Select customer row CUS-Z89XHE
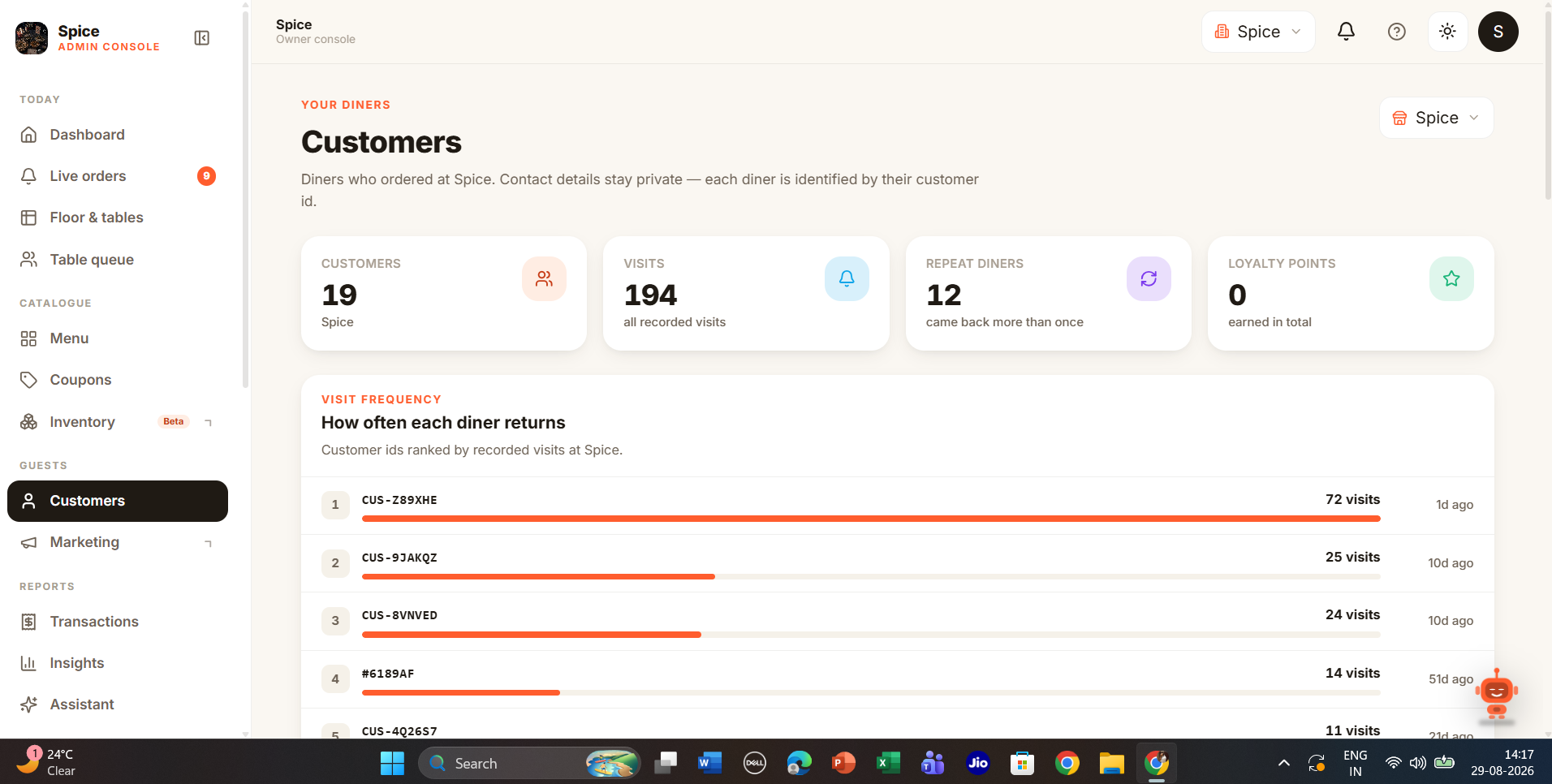 (x=897, y=506)
